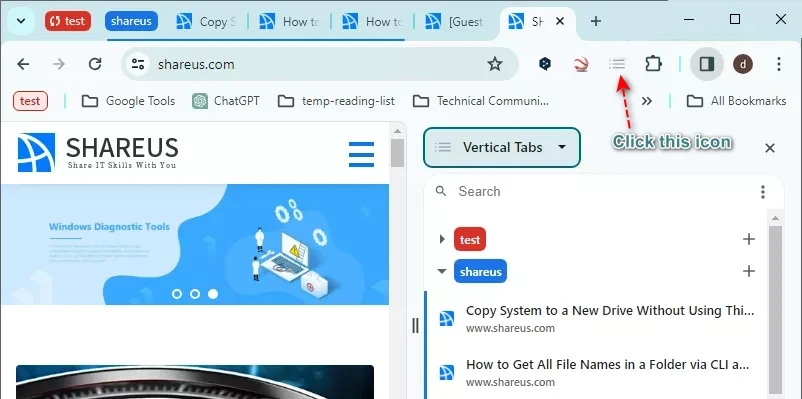Go forward to next page
The image size is (802, 399).
point(59,64)
